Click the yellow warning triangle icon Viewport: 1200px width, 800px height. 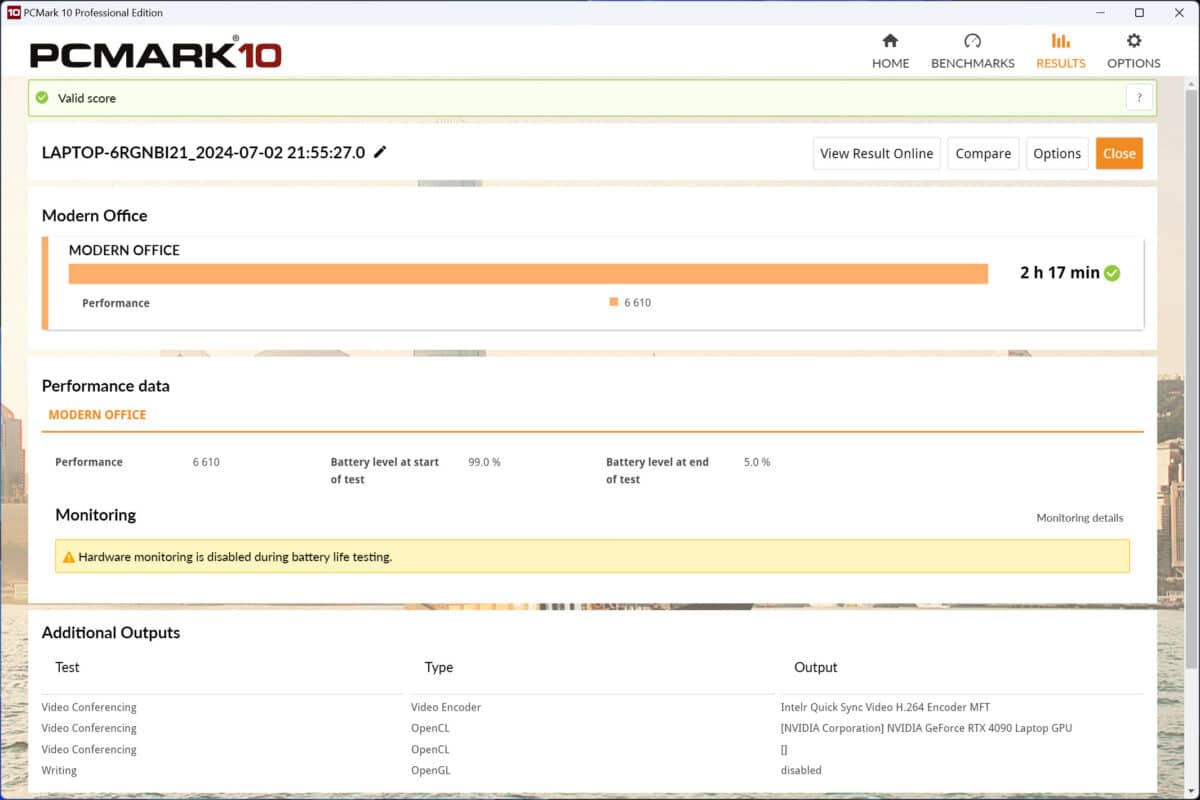pyautogui.click(x=69, y=557)
